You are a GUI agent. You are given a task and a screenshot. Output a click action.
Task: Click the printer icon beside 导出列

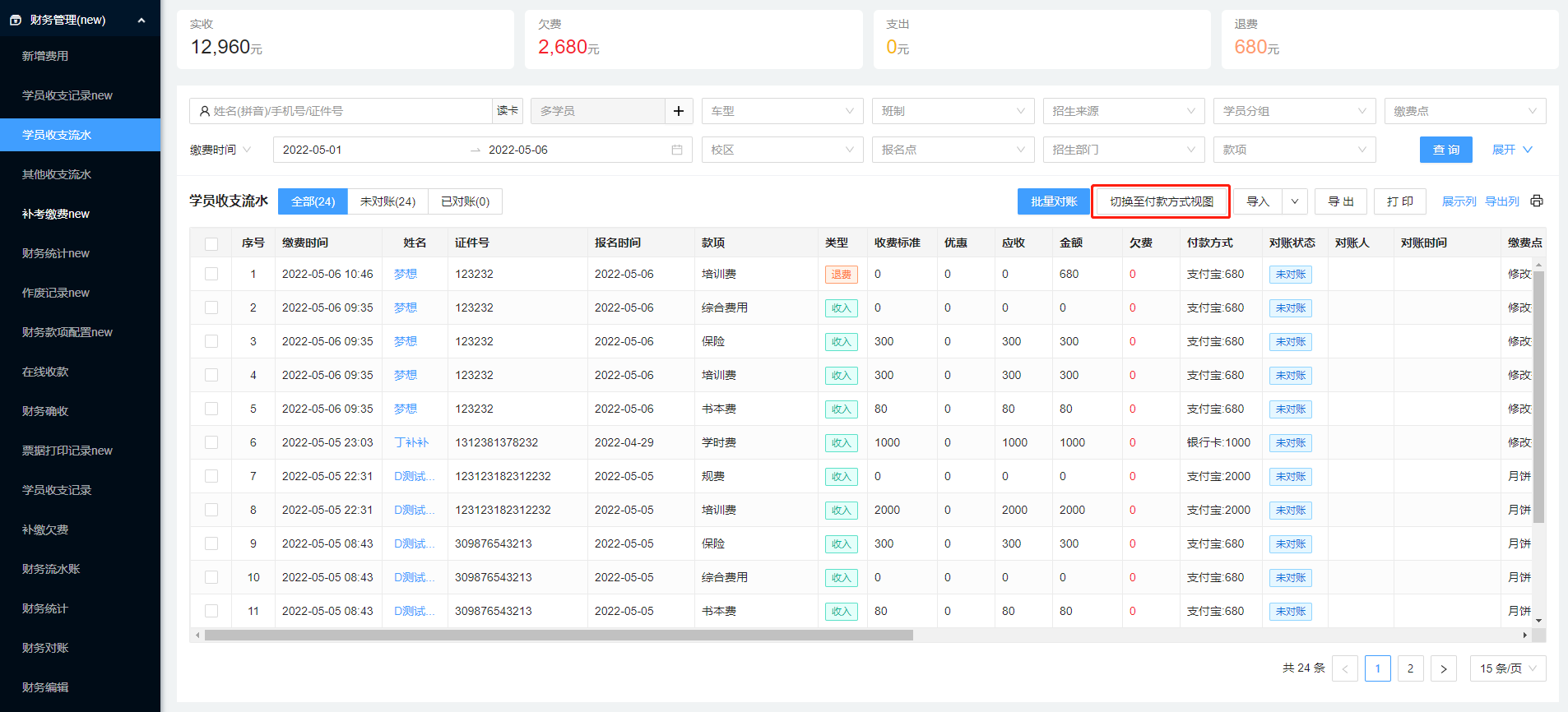1536,201
